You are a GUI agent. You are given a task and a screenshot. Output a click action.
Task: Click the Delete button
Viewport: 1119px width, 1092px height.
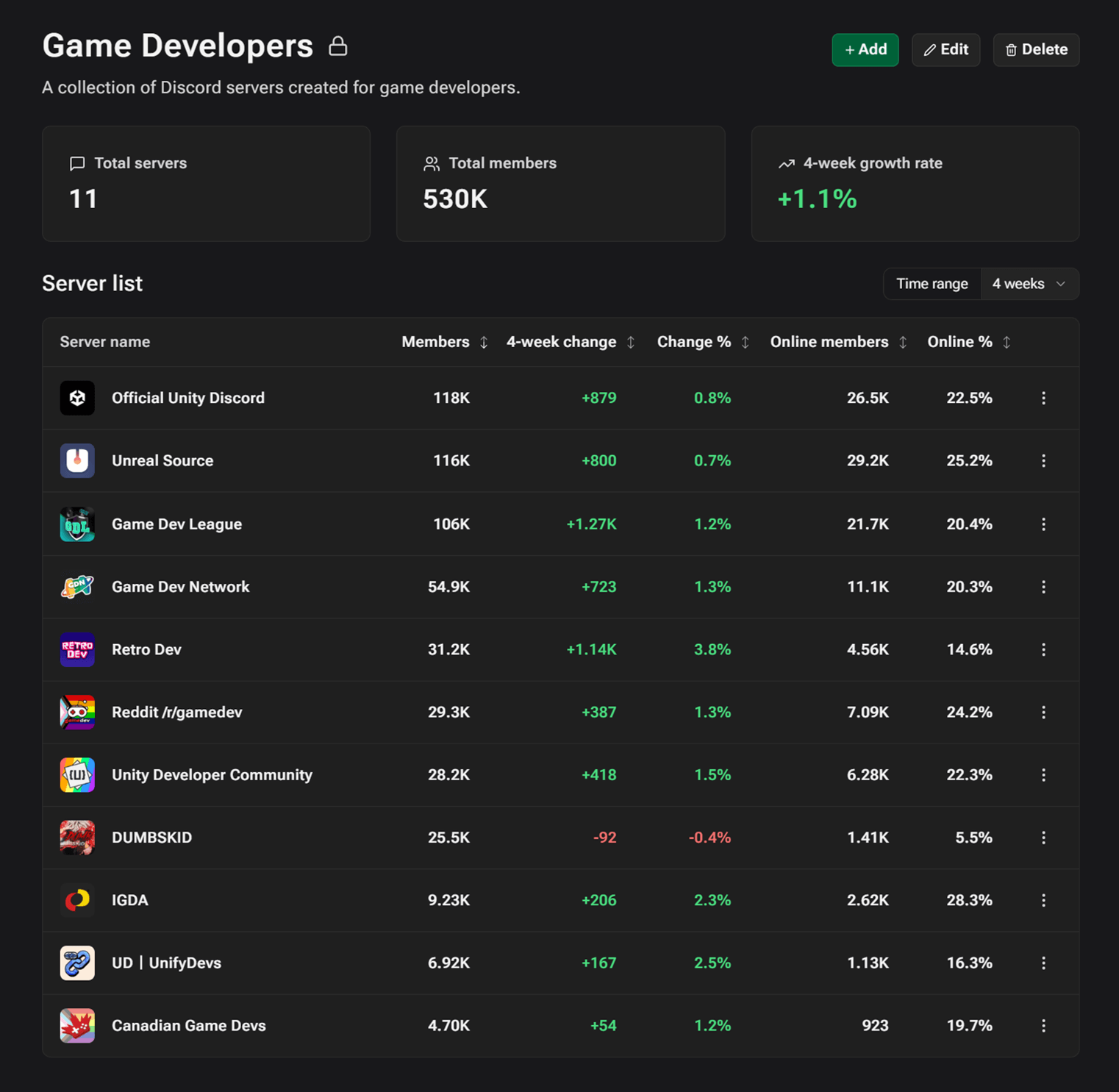tap(1036, 49)
